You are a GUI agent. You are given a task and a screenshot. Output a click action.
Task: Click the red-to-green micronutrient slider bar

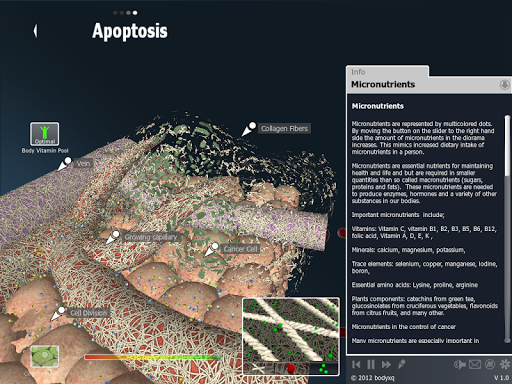152,357
